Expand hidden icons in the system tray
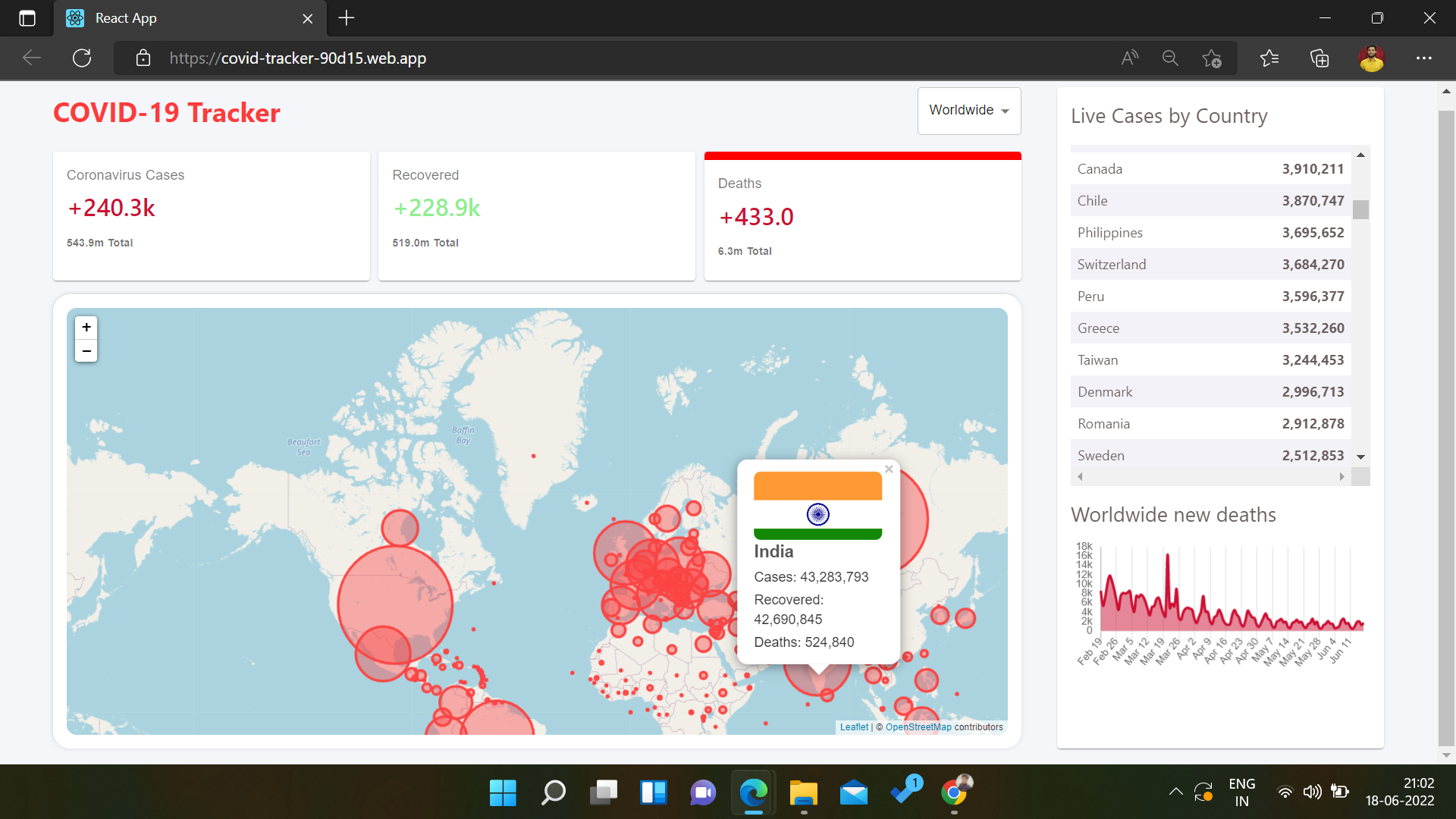The height and width of the screenshot is (819, 1456). pyautogui.click(x=1175, y=792)
